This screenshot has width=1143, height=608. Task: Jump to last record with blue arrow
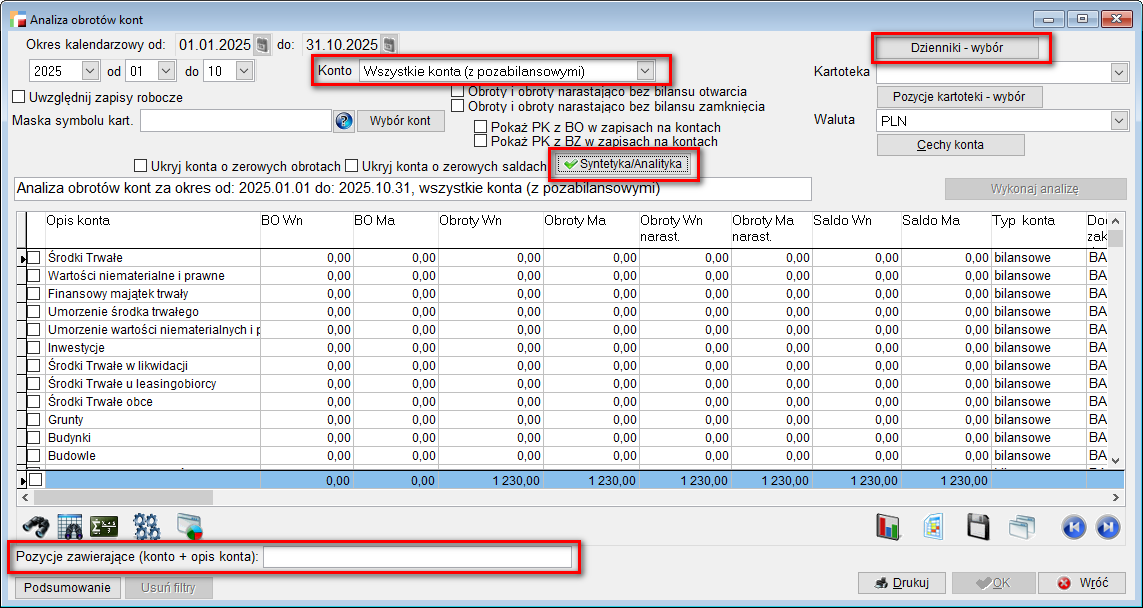pos(1107,526)
